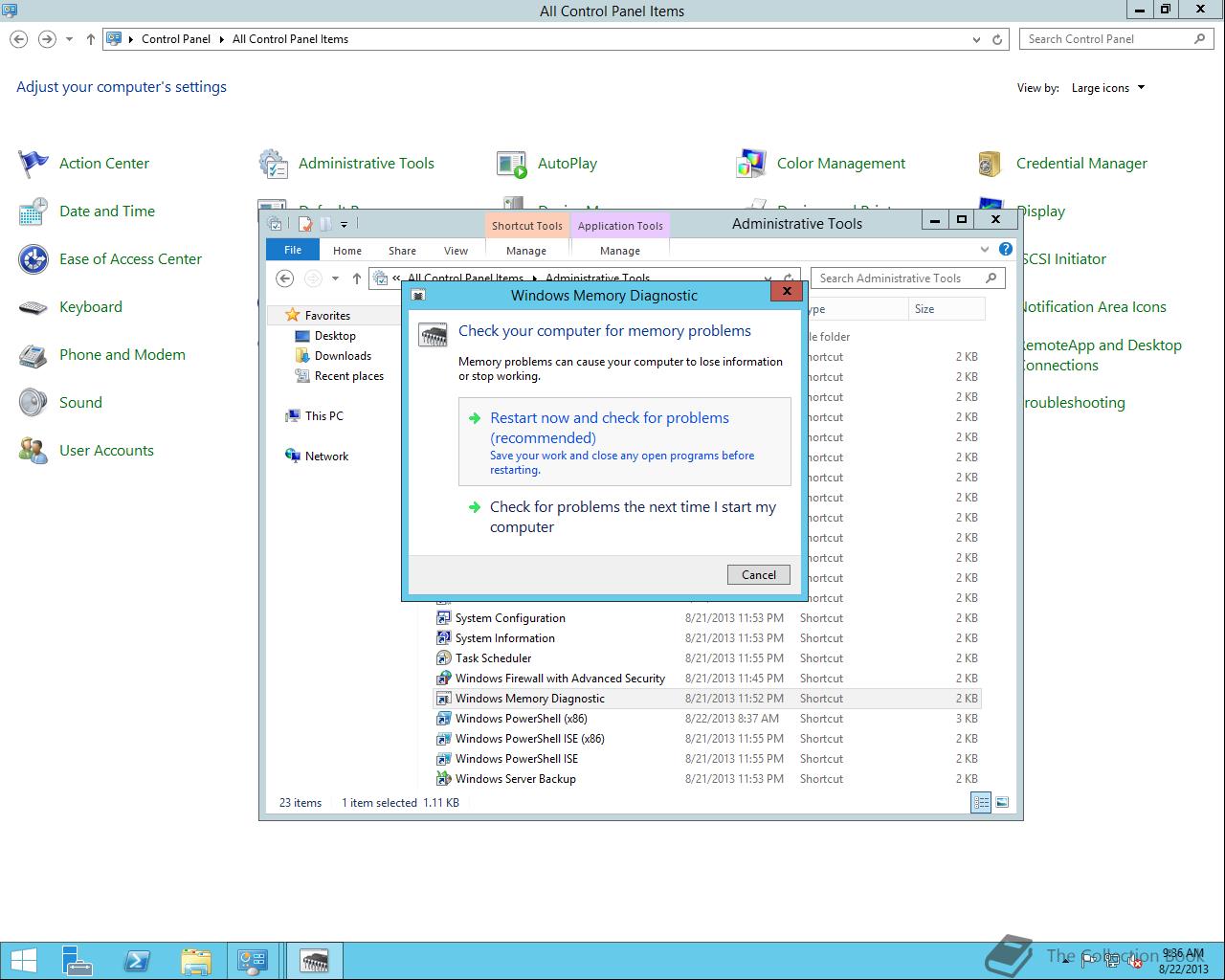Select Windows PowerShell ISE (x86) shortcut
The height and width of the screenshot is (980, 1225).
tap(707, 739)
